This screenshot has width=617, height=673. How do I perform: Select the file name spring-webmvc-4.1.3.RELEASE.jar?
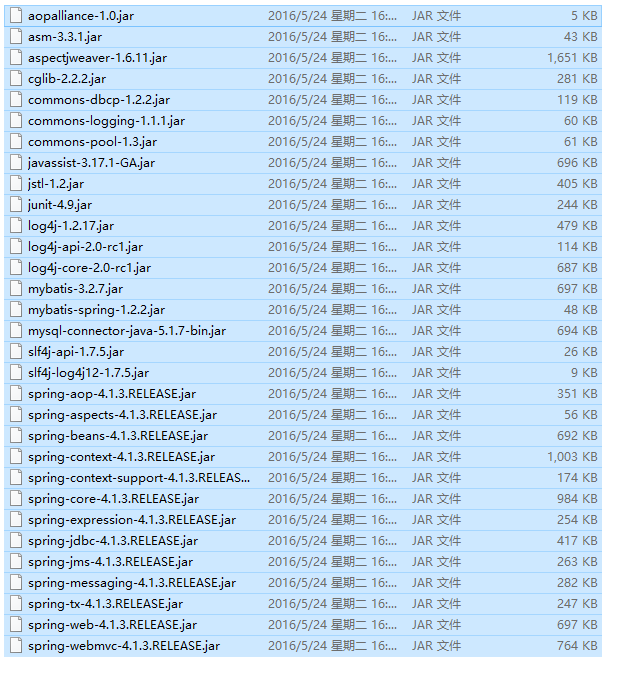coord(124,647)
